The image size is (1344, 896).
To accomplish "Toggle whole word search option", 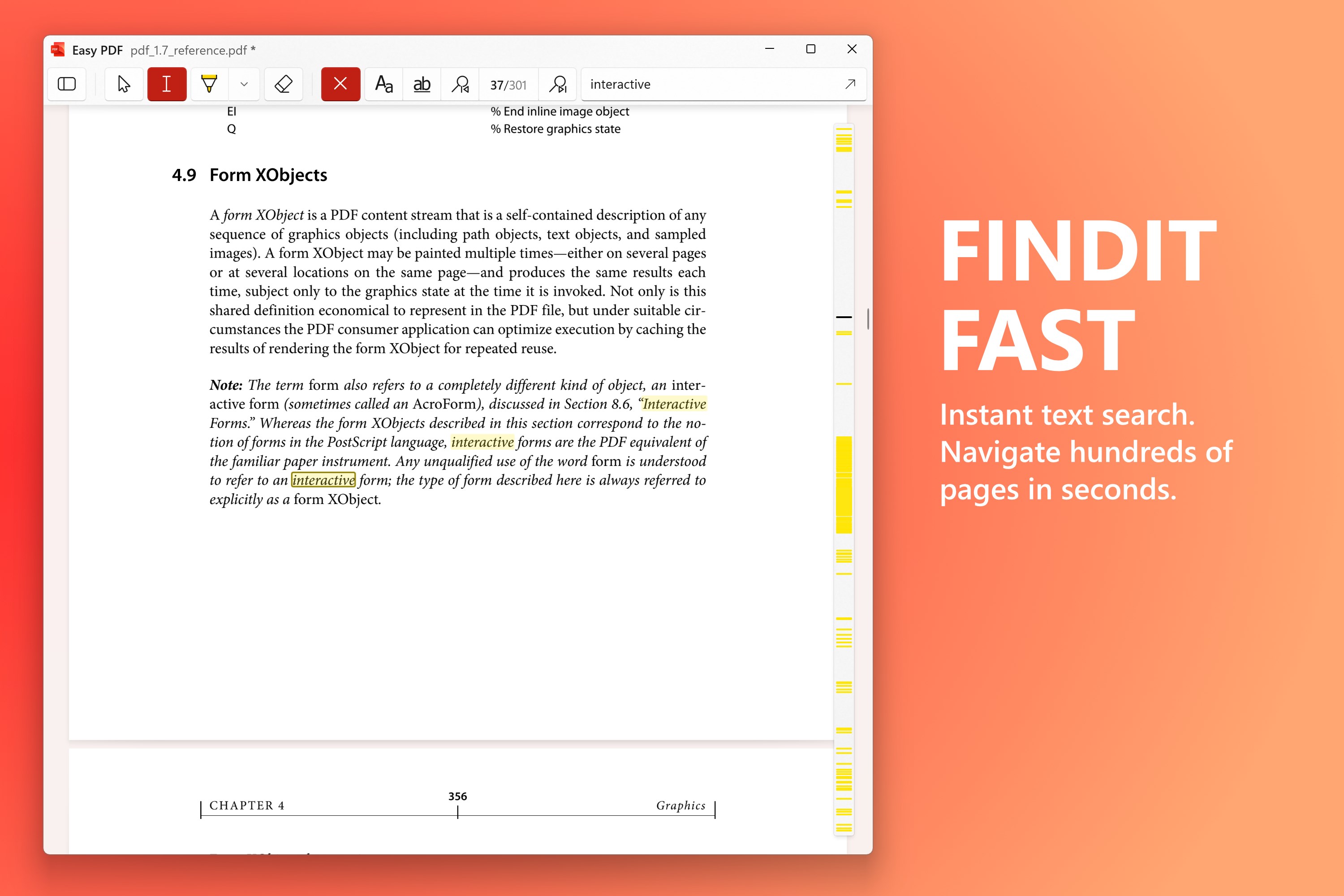I will click(422, 84).
